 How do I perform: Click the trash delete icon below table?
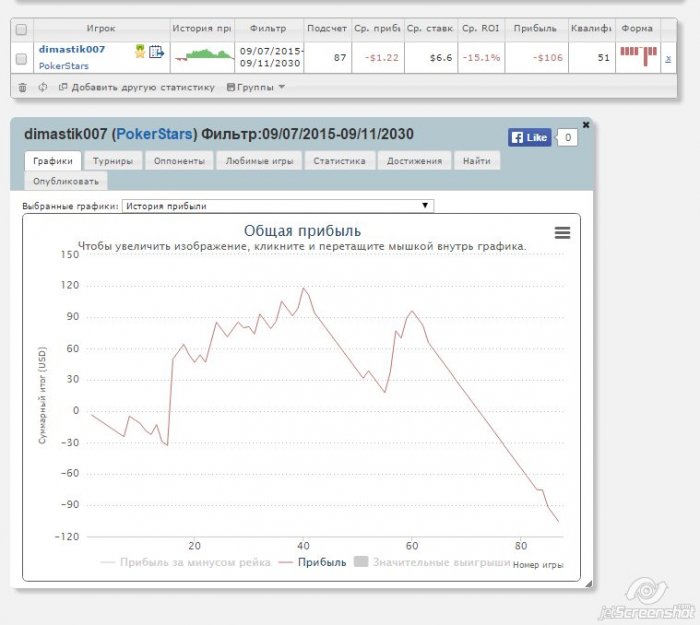pos(22,88)
